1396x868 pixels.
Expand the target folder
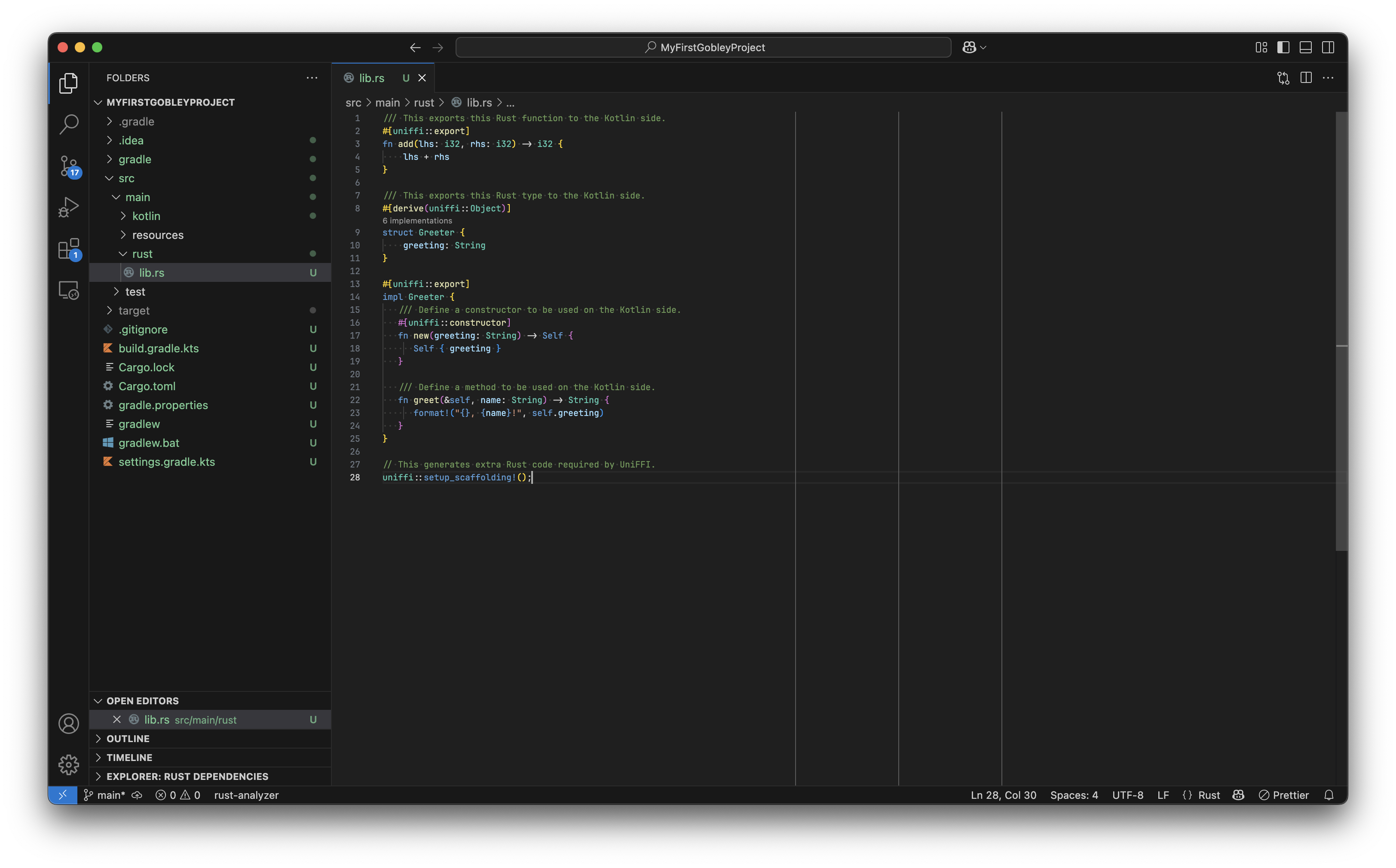pos(210,311)
